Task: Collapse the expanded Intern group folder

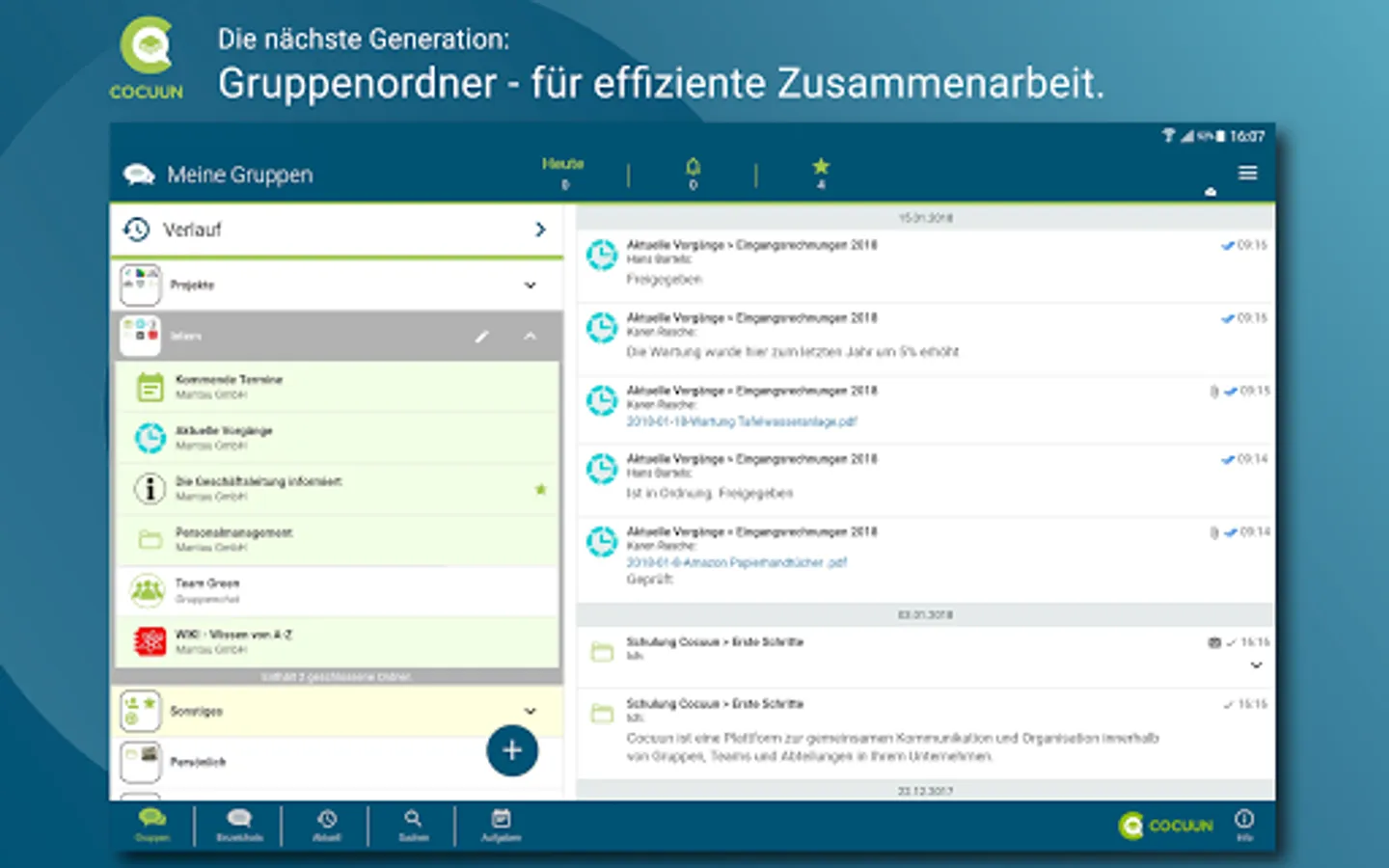Action: click(530, 337)
